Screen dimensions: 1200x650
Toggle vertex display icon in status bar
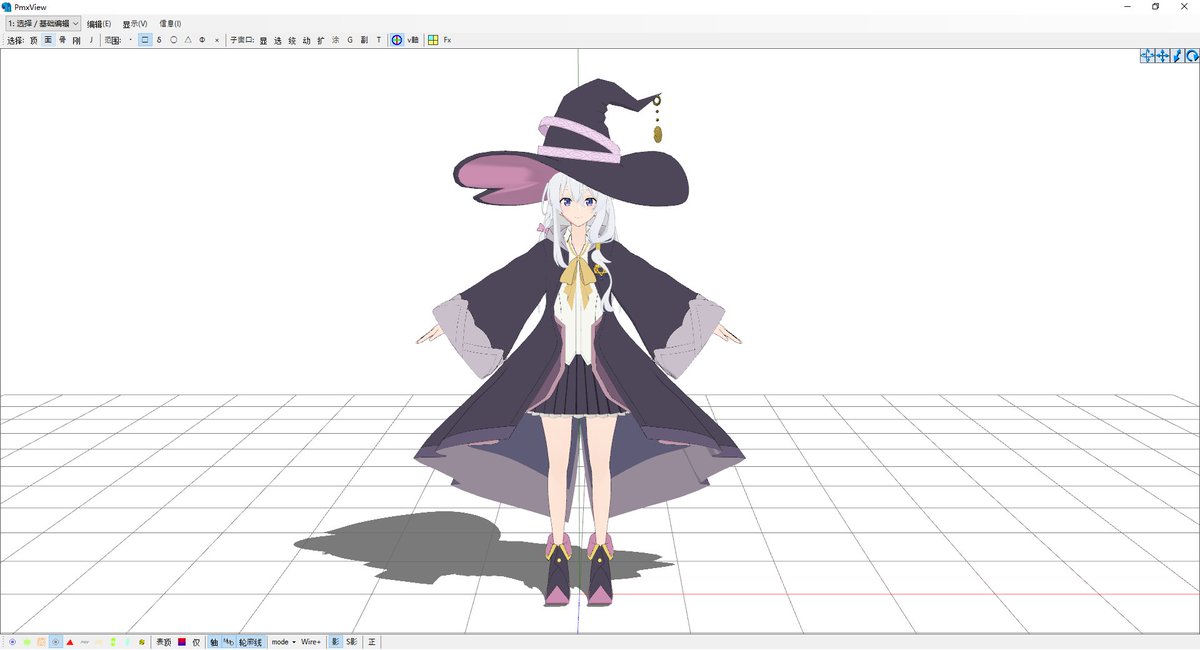(12, 642)
